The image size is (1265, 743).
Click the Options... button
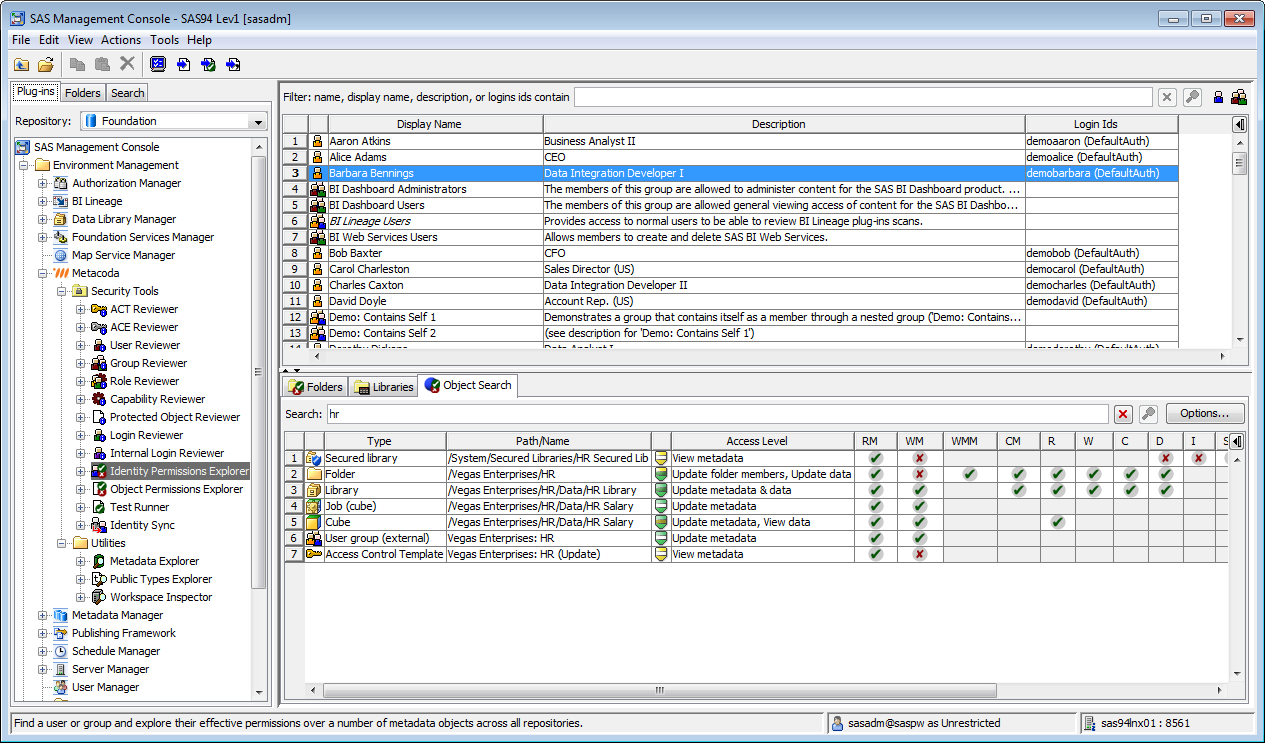pos(1205,414)
